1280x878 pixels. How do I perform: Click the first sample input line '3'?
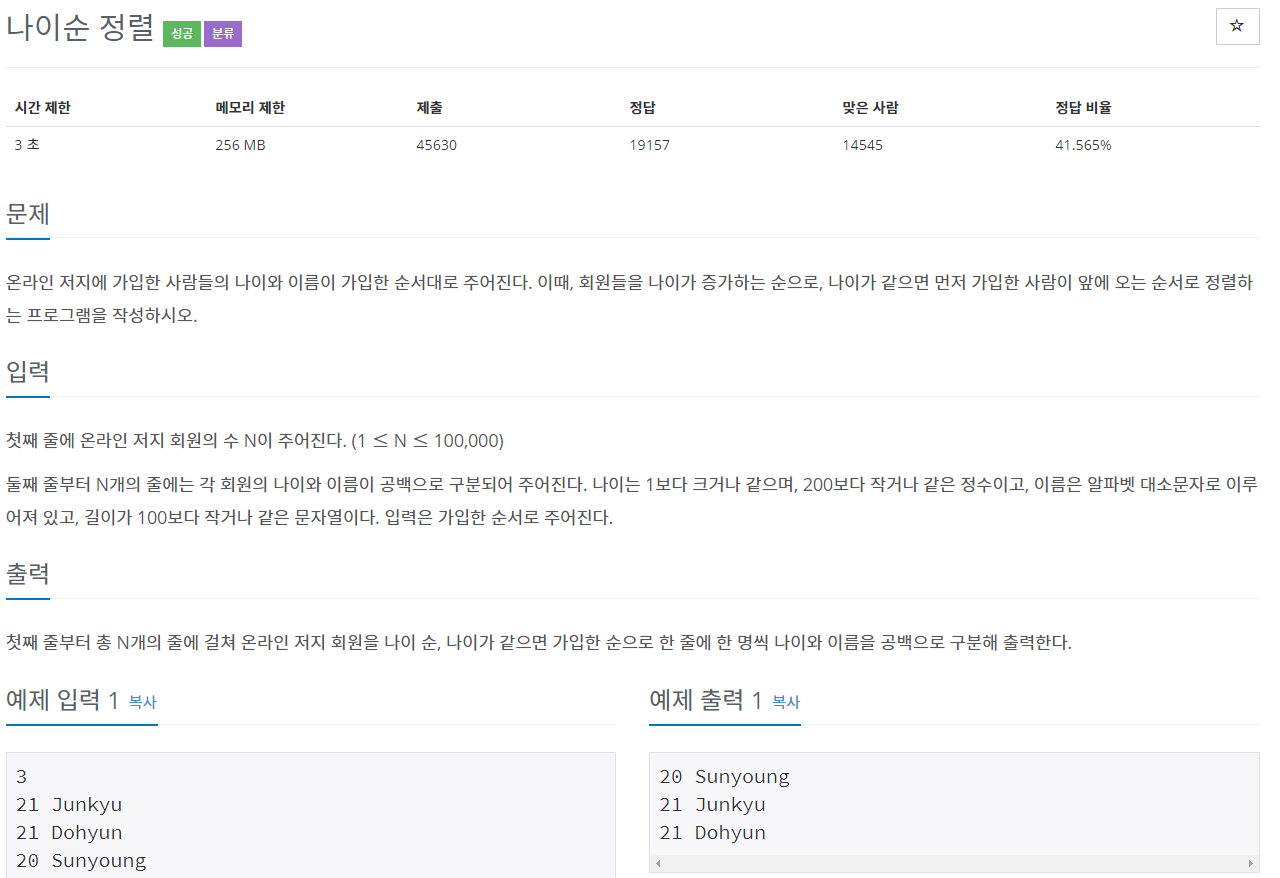[21, 777]
